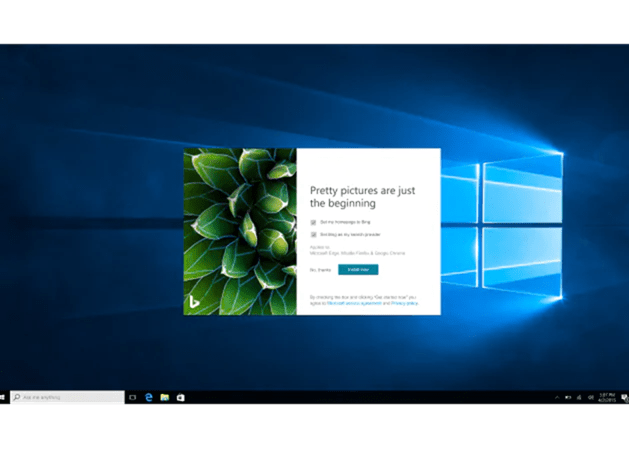
Task: Open network status in system tray
Action: (x=579, y=397)
